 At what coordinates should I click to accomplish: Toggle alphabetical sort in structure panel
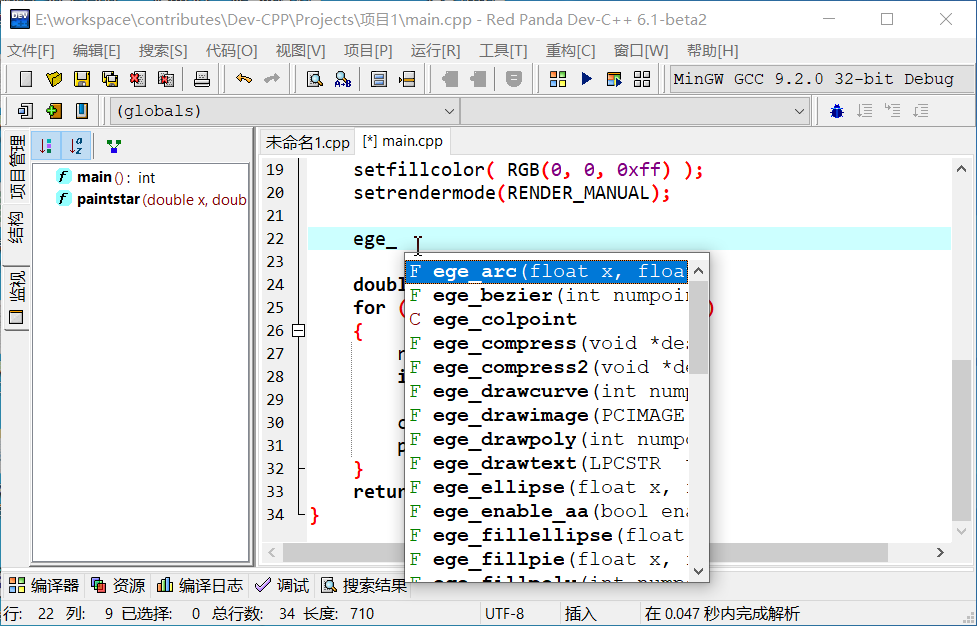tap(77, 146)
